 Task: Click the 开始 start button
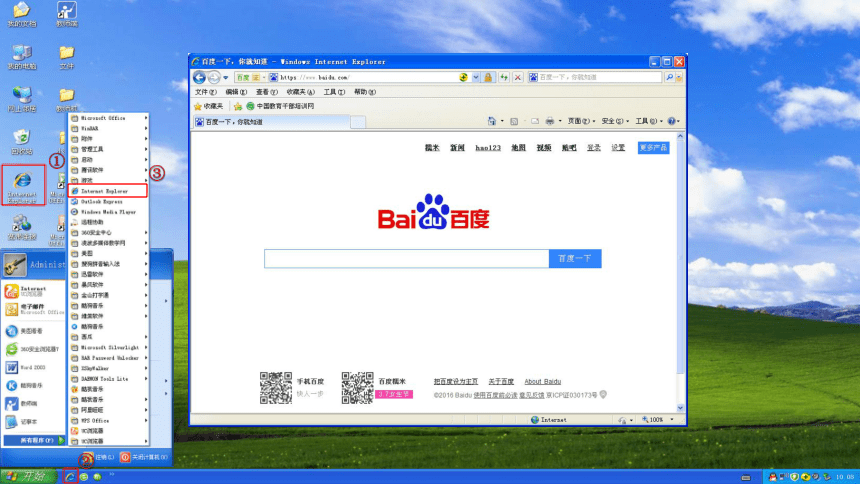[28, 476]
